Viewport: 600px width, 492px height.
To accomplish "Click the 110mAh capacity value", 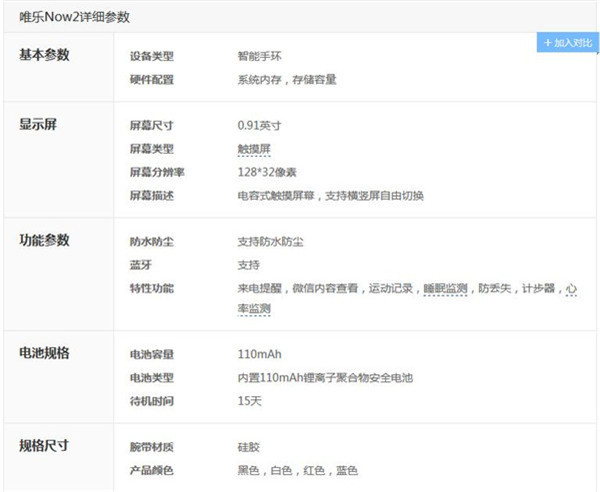I will [x=259, y=355].
